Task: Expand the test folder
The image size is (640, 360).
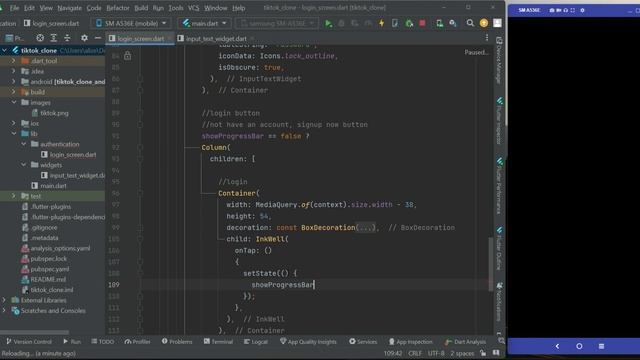Action: [13, 196]
